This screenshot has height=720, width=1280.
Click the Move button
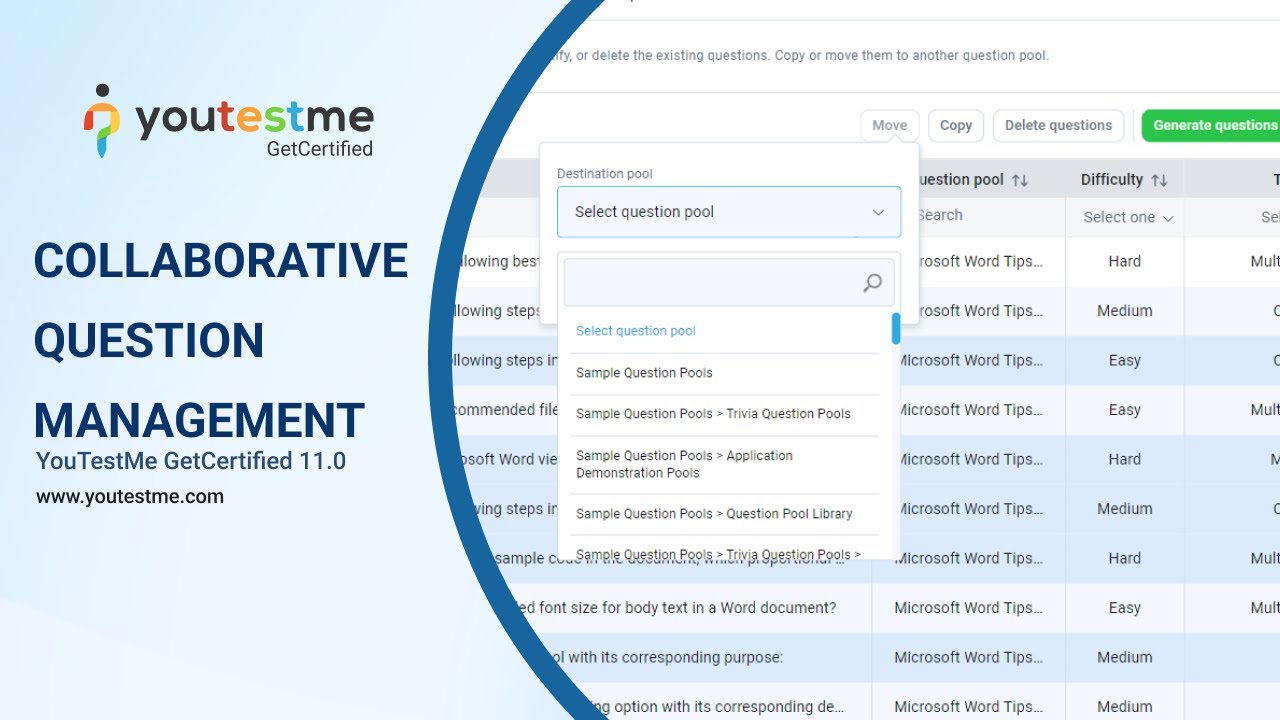pos(889,125)
